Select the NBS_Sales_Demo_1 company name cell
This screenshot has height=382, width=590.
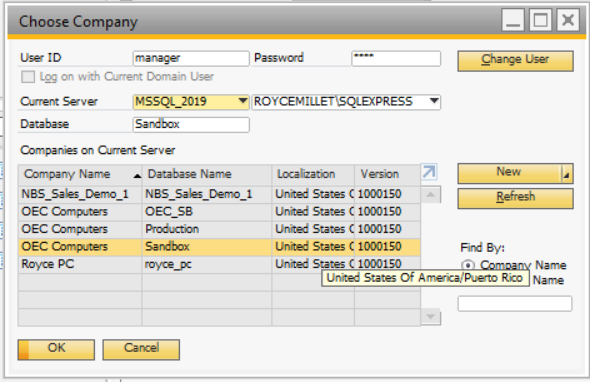80,195
